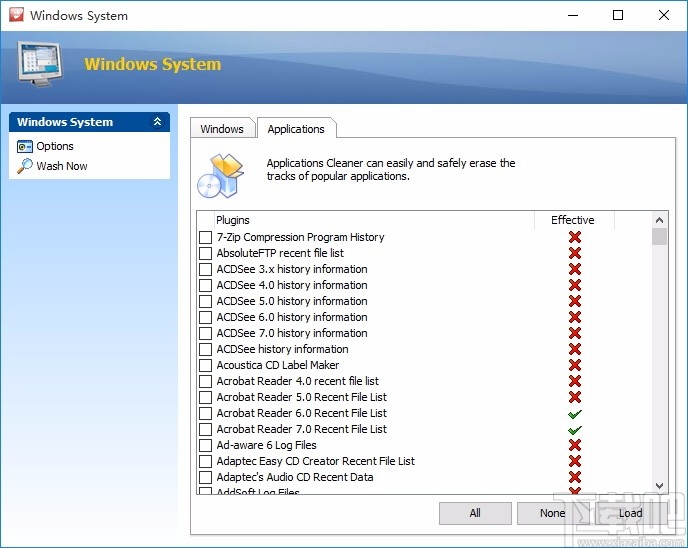Click red X status for AbsoluteFTP row
This screenshot has width=688, height=548.
[575, 253]
